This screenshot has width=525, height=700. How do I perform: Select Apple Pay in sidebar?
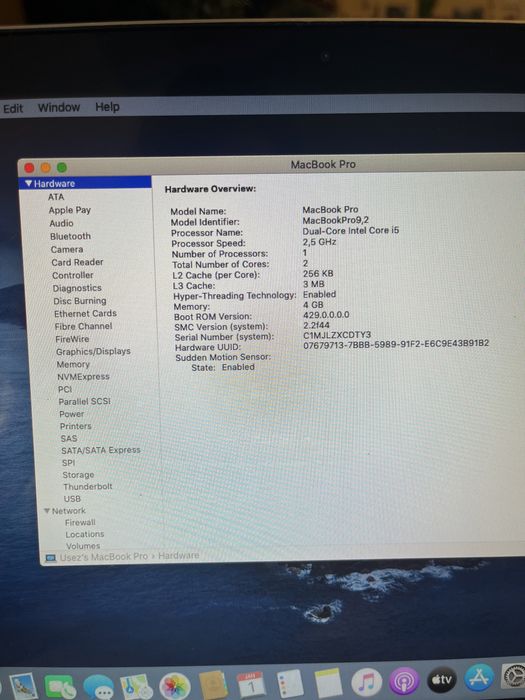[70, 210]
